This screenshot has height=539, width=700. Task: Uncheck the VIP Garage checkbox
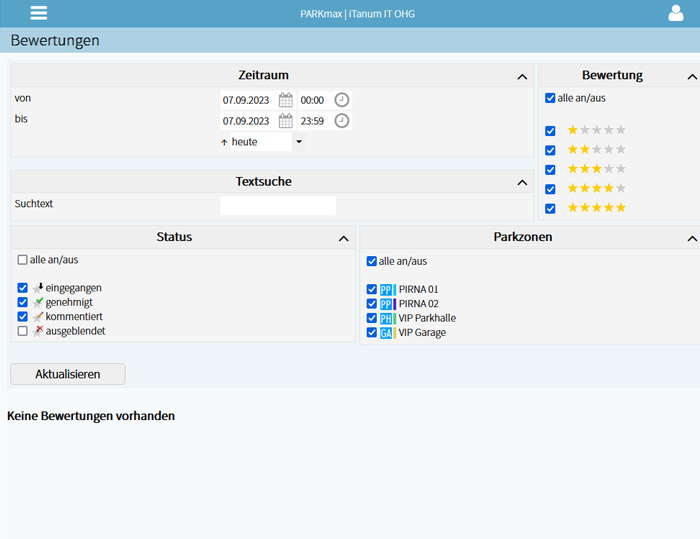[x=371, y=332]
